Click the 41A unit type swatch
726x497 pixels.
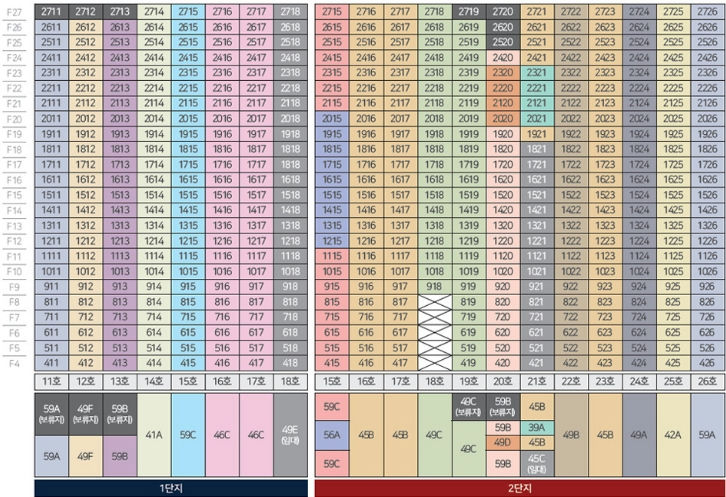point(154,435)
